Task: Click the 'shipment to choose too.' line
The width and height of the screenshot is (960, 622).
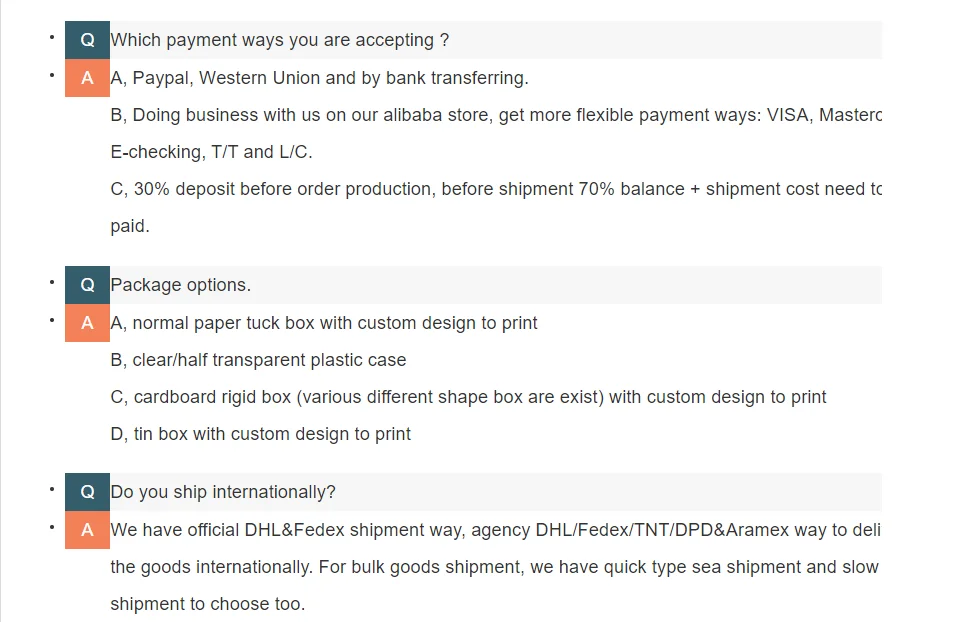Action: (x=207, y=604)
